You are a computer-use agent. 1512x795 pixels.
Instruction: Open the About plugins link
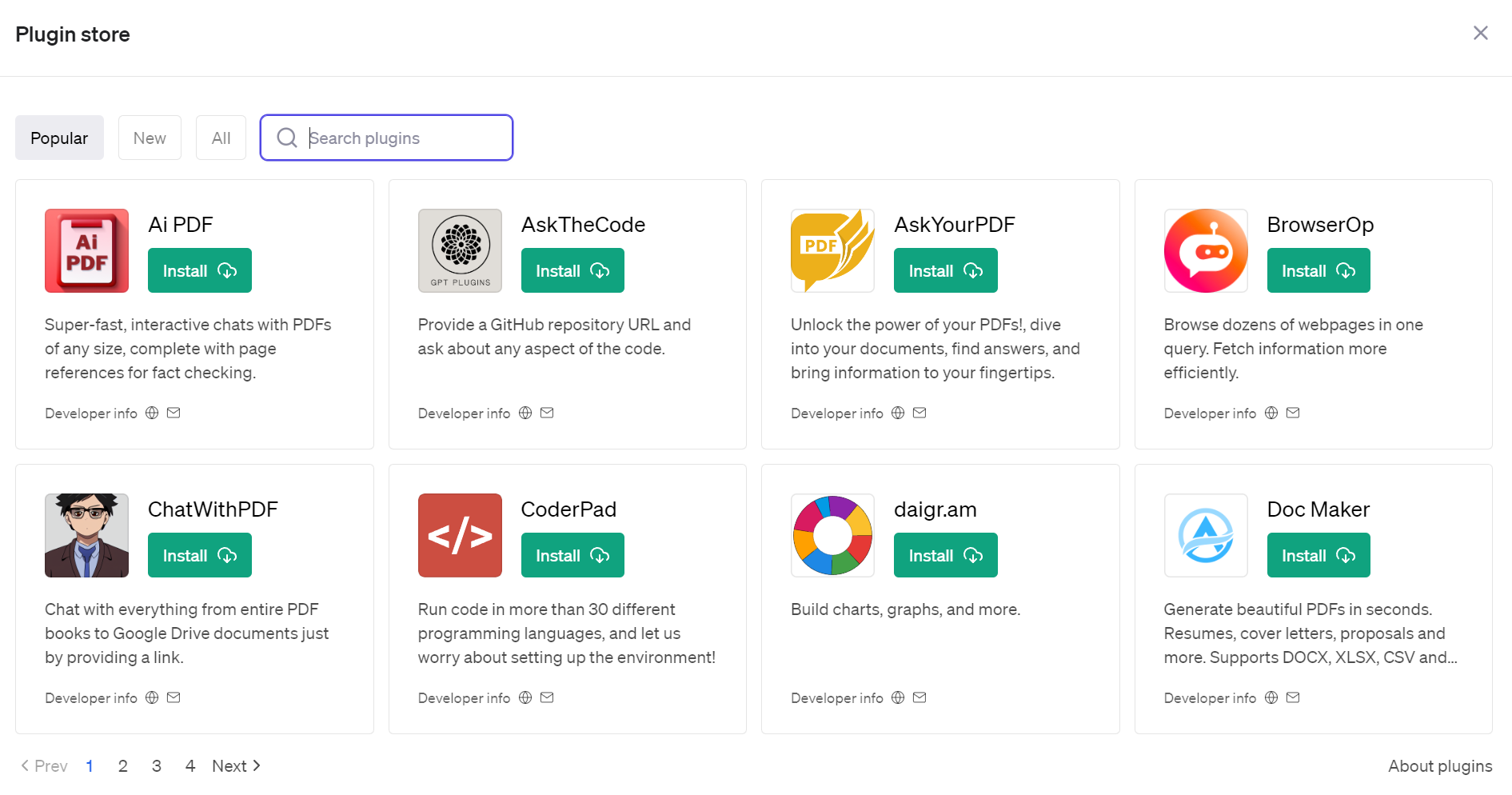pyautogui.click(x=1440, y=766)
